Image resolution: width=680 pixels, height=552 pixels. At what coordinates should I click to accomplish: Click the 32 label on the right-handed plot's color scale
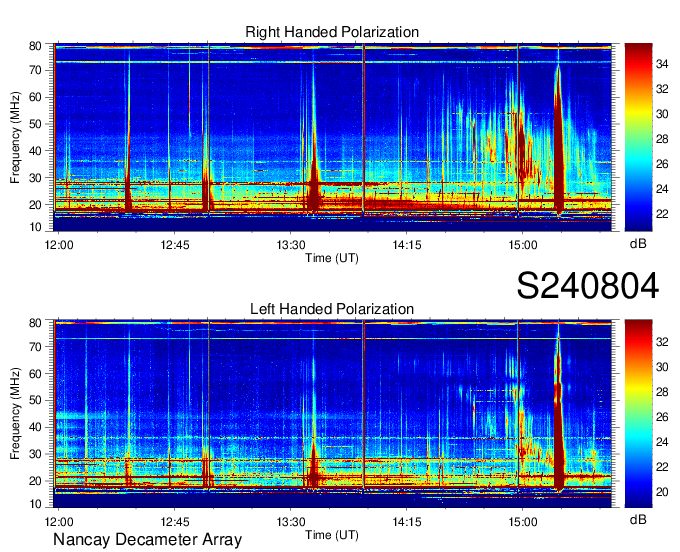tap(662, 89)
